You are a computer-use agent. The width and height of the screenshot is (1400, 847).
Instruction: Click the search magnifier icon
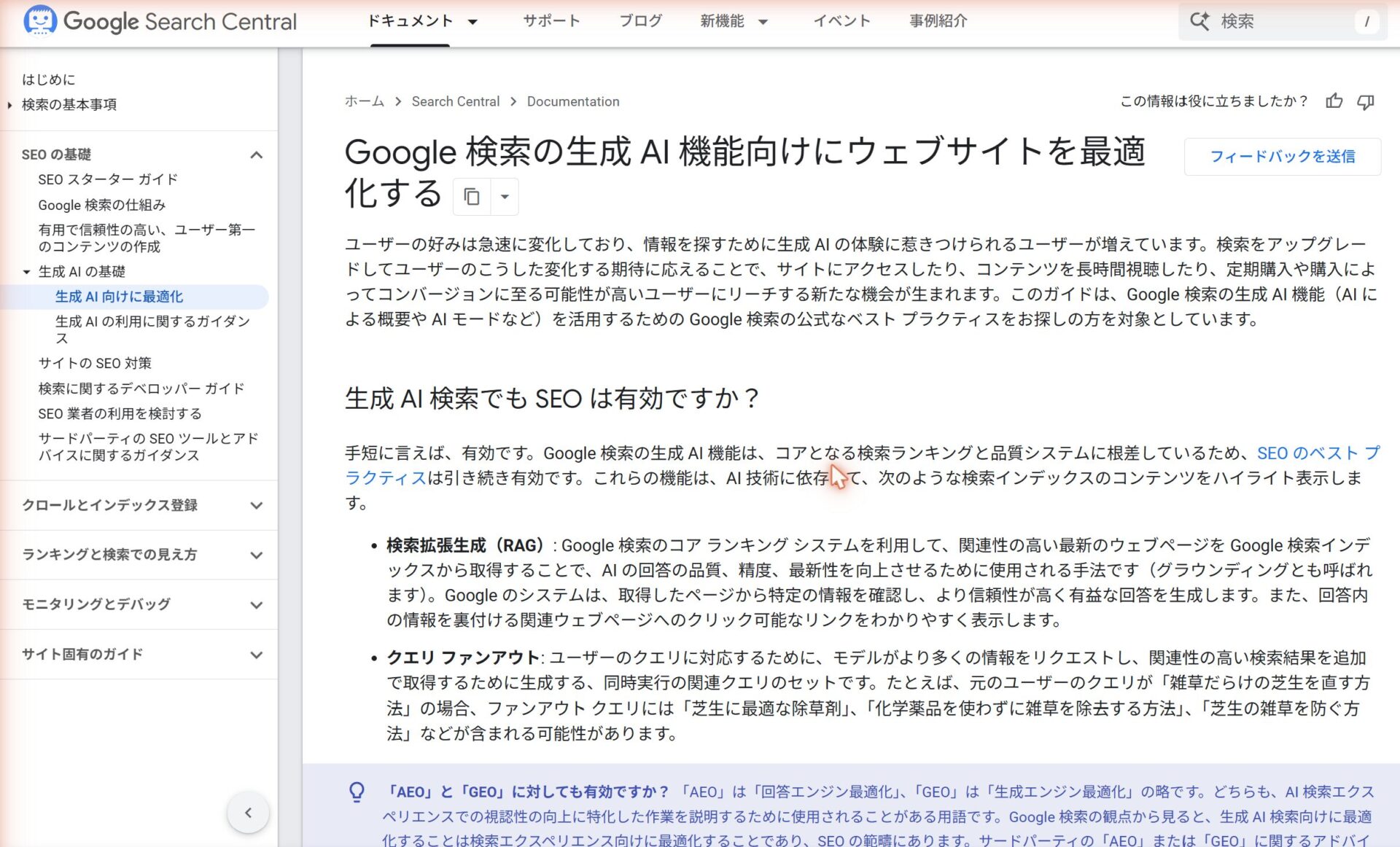[x=1199, y=21]
